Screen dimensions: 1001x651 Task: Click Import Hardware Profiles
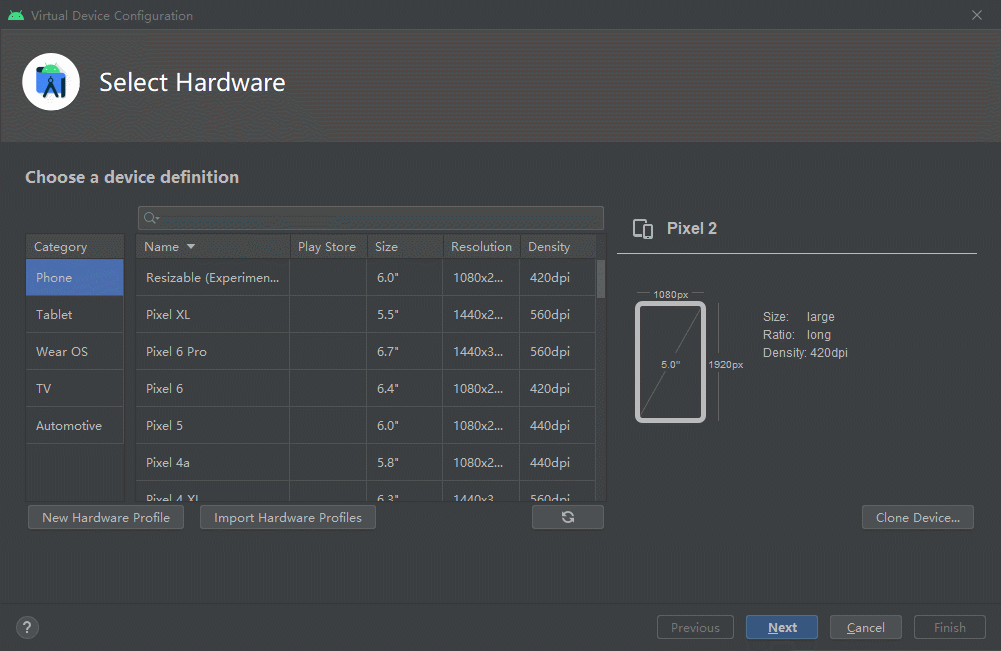click(x=288, y=517)
